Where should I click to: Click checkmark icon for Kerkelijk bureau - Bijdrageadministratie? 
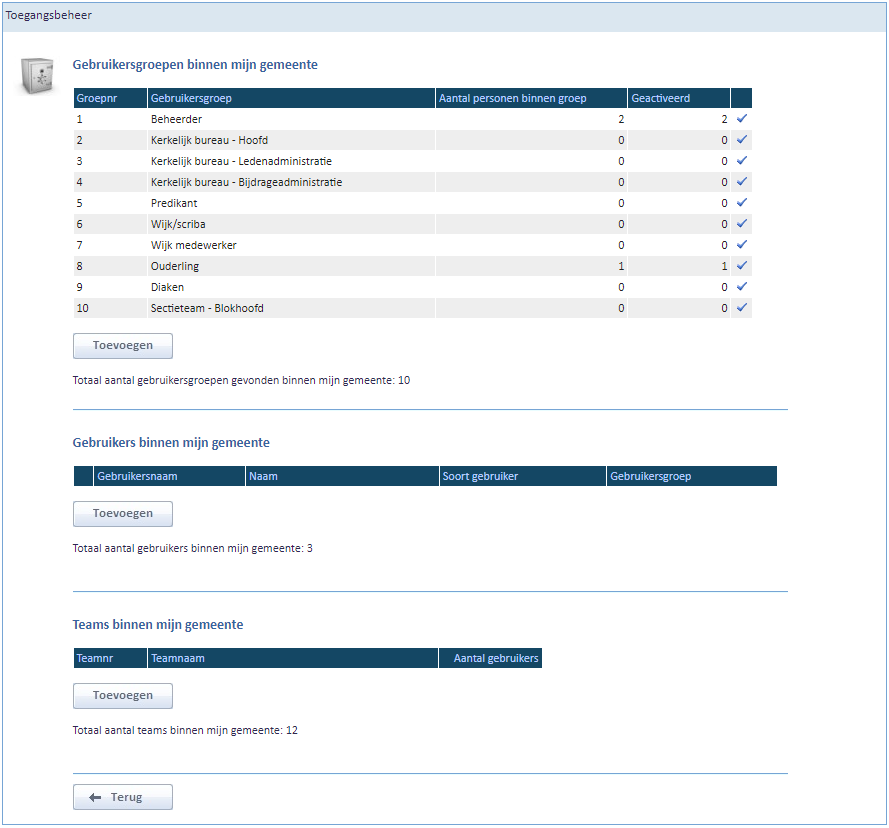[x=742, y=181]
